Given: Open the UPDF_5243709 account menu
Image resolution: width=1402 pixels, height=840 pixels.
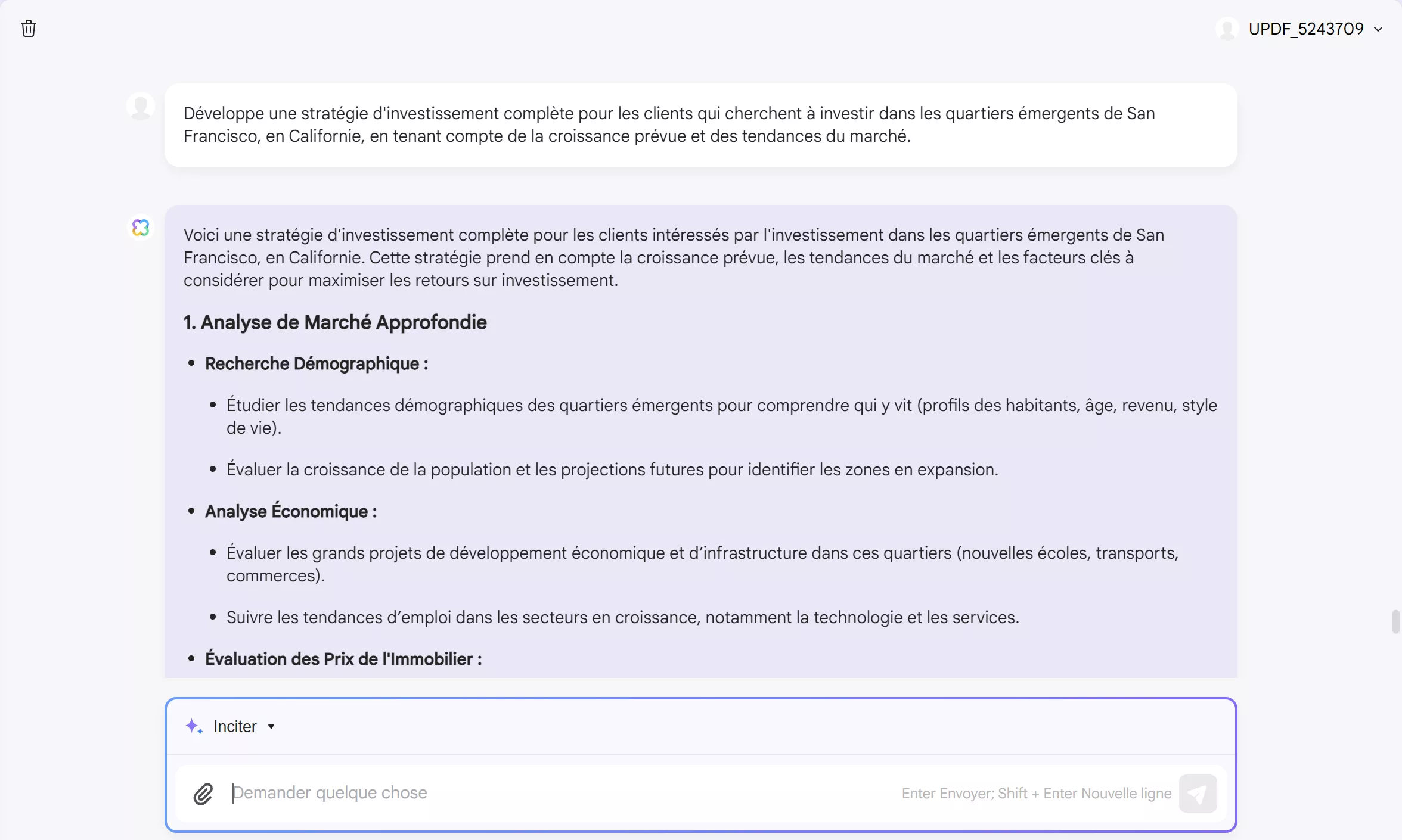Looking at the screenshot, I should 1305,29.
